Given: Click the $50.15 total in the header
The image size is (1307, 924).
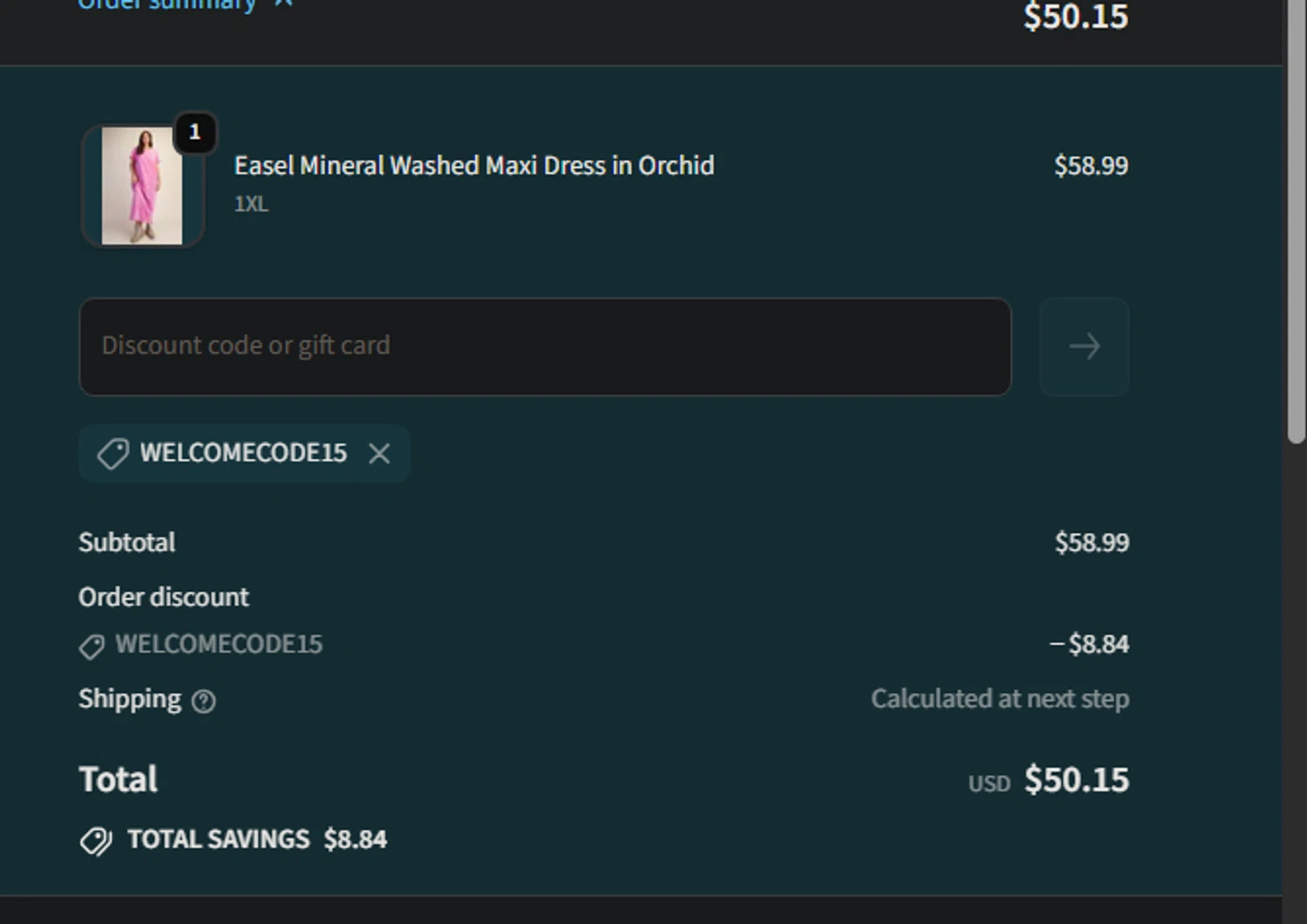Looking at the screenshot, I should [x=1075, y=17].
